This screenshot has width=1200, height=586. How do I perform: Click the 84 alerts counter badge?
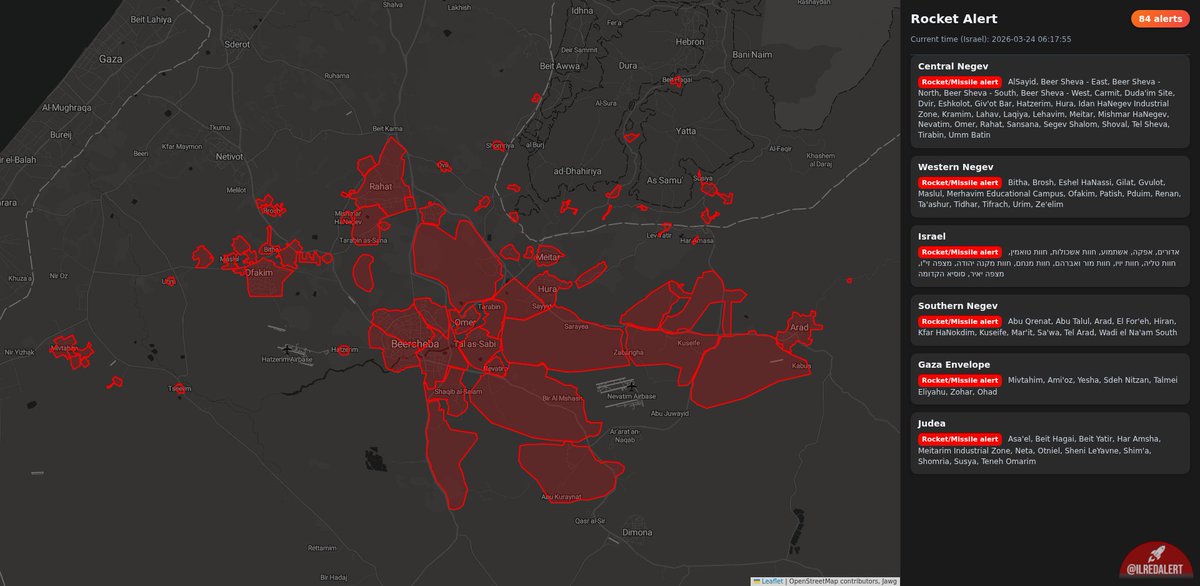click(1160, 19)
